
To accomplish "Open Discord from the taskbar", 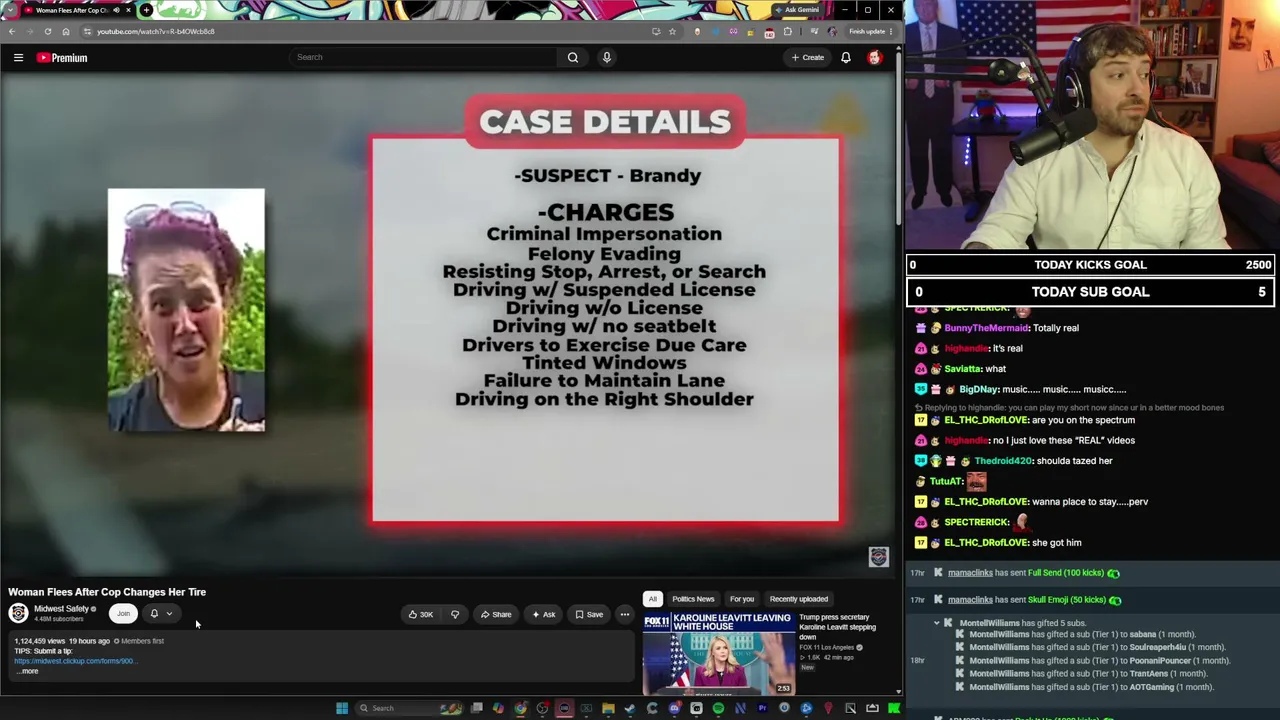I will (x=674, y=708).
